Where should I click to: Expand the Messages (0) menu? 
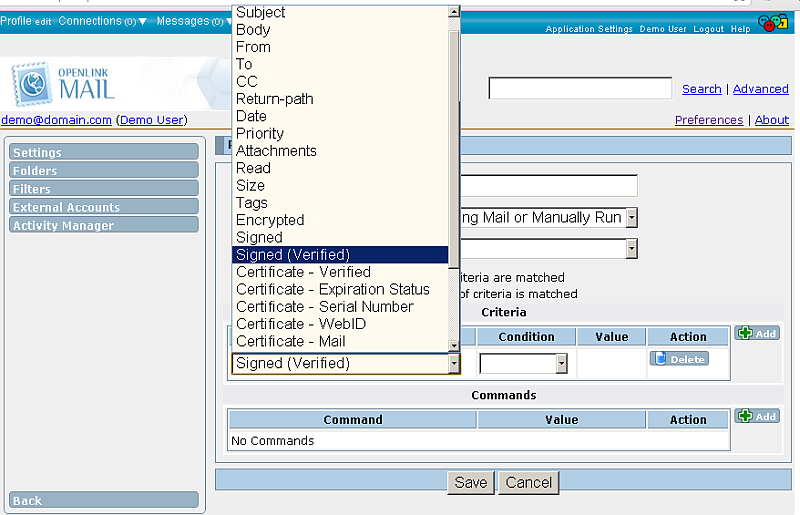click(193, 21)
